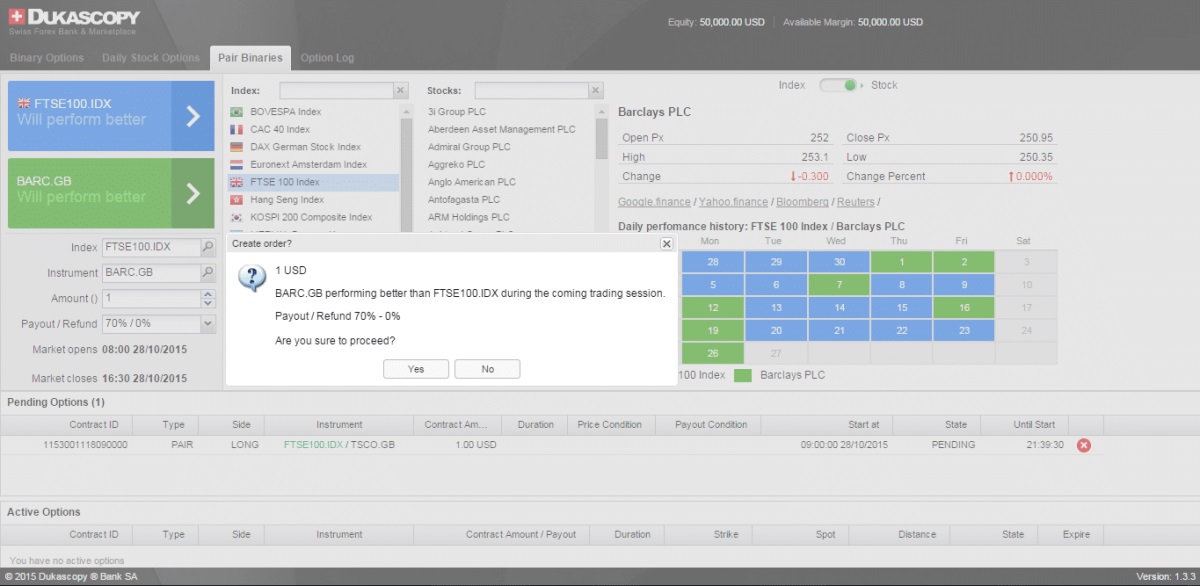Clear the Index search box
Screen dimensions: 1200x586
[x=401, y=91]
